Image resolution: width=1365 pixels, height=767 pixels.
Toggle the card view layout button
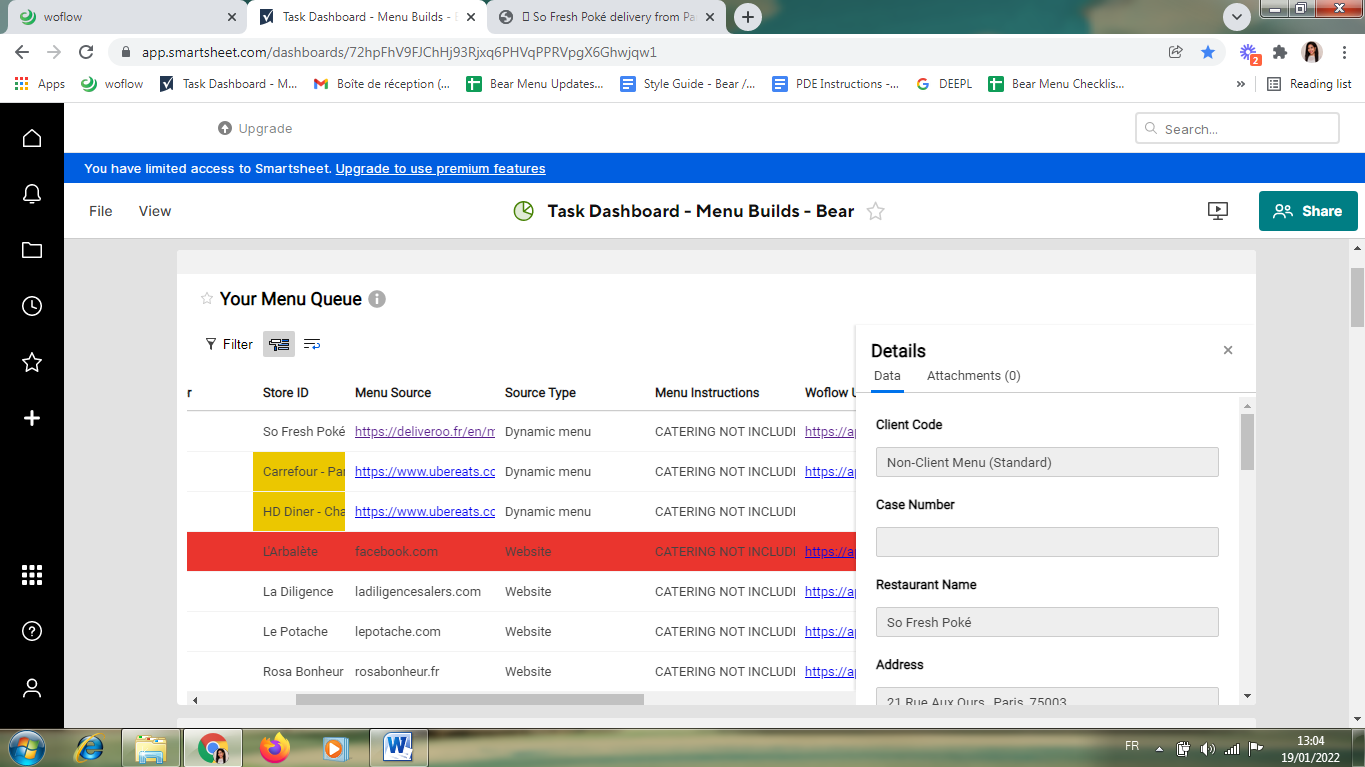point(279,344)
